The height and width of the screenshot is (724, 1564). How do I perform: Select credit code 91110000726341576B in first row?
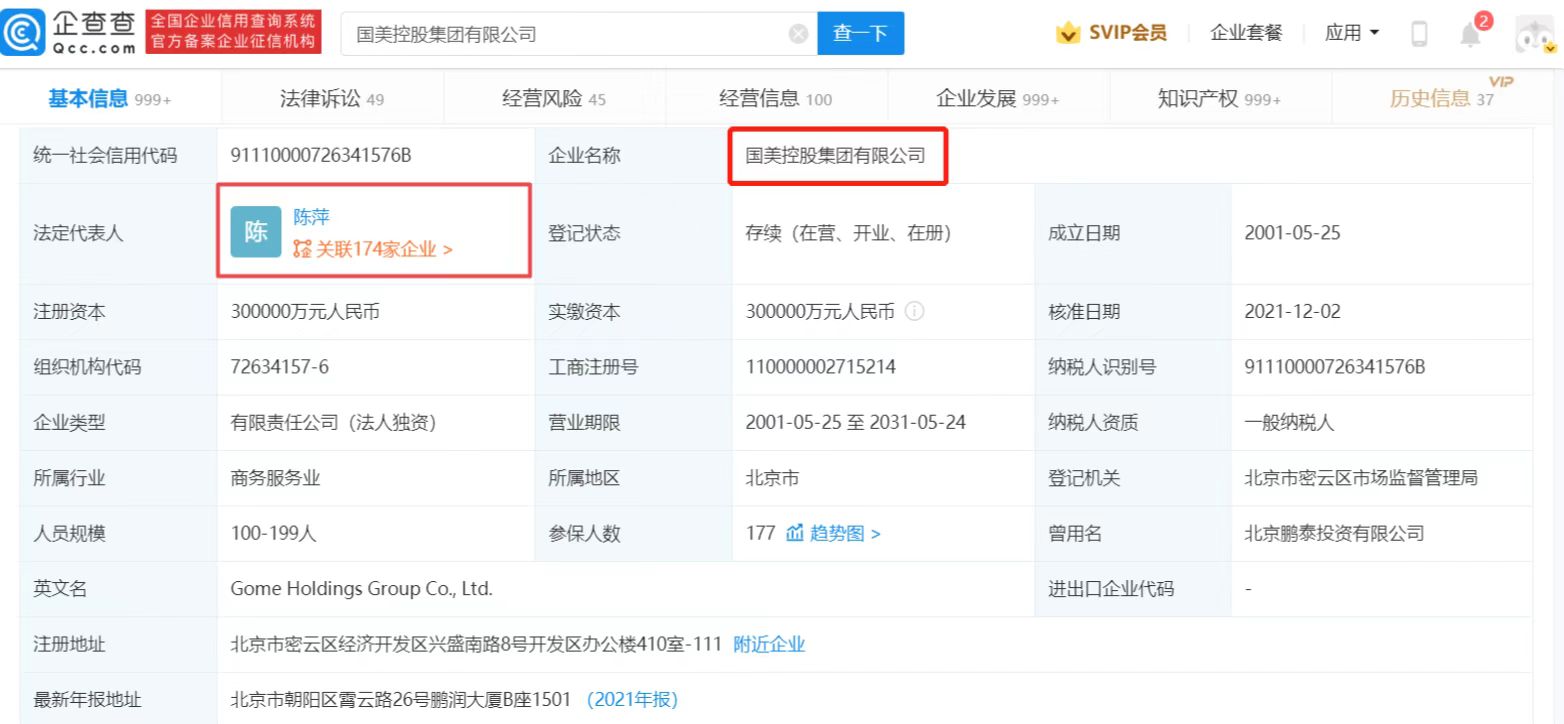point(322,156)
